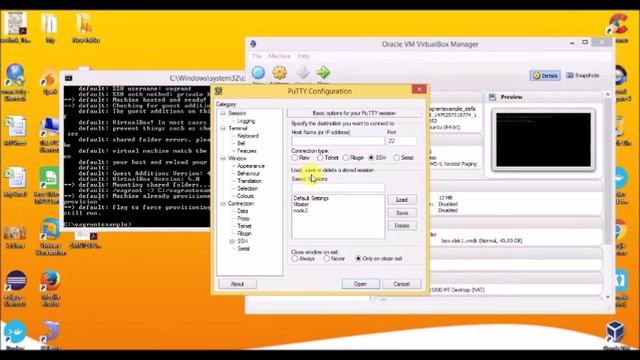Switch to Snapshots view in VirtualBox
The image size is (640, 360).
(x=582, y=76)
